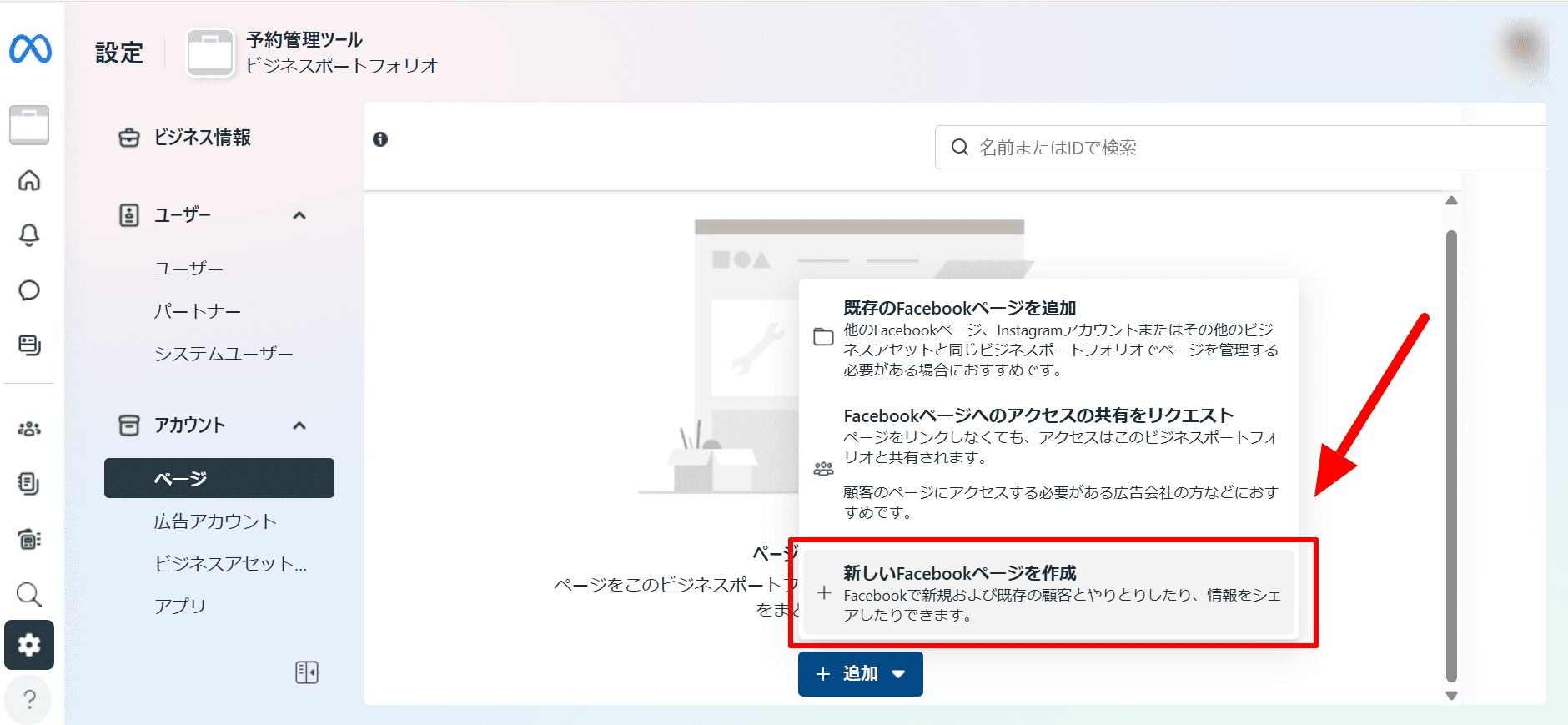Image resolution: width=1568 pixels, height=725 pixels.
Task: Open the audiences people group icon
Action: pyautogui.click(x=29, y=429)
